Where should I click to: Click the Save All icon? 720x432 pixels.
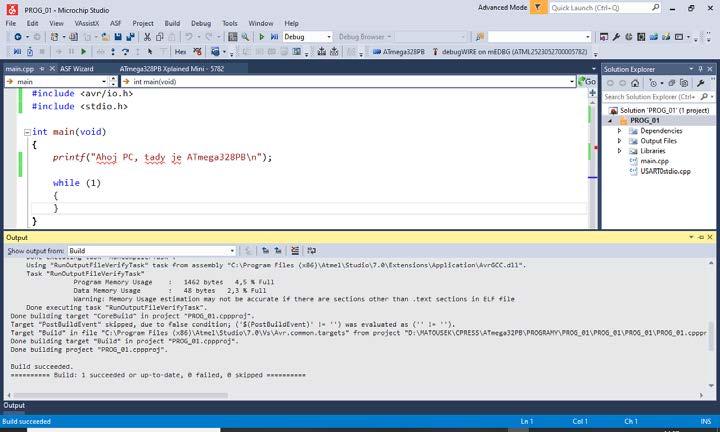click(130, 37)
